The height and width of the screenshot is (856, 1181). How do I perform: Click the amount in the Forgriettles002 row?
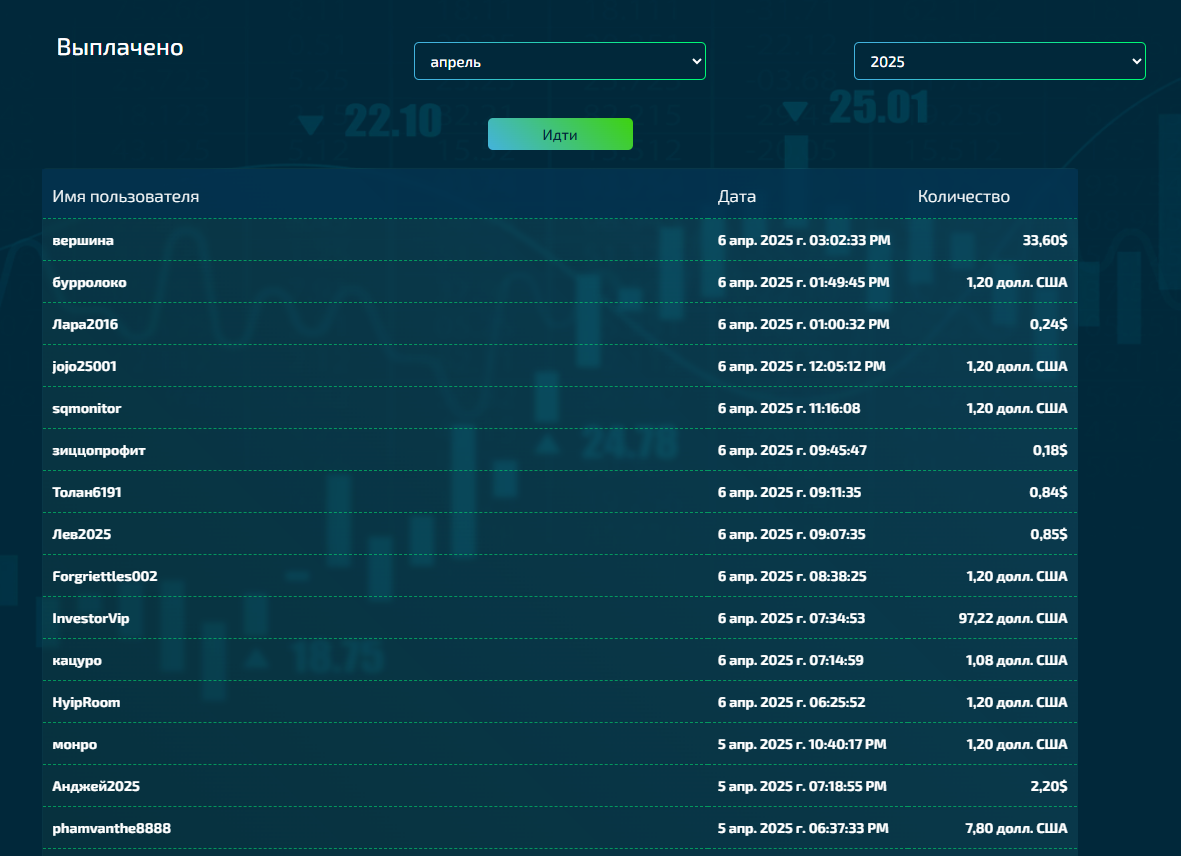(x=1017, y=577)
